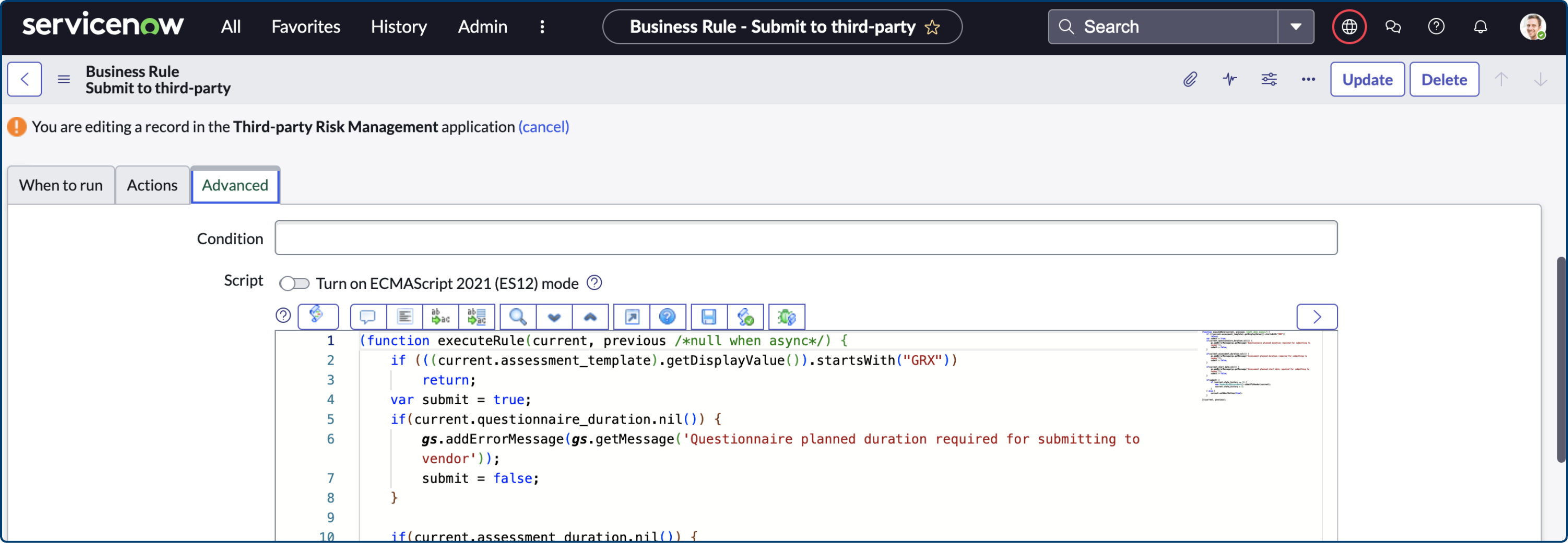Screen dimensions: 1568x543
Task: Pop out the script editor window
Action: tap(631, 316)
